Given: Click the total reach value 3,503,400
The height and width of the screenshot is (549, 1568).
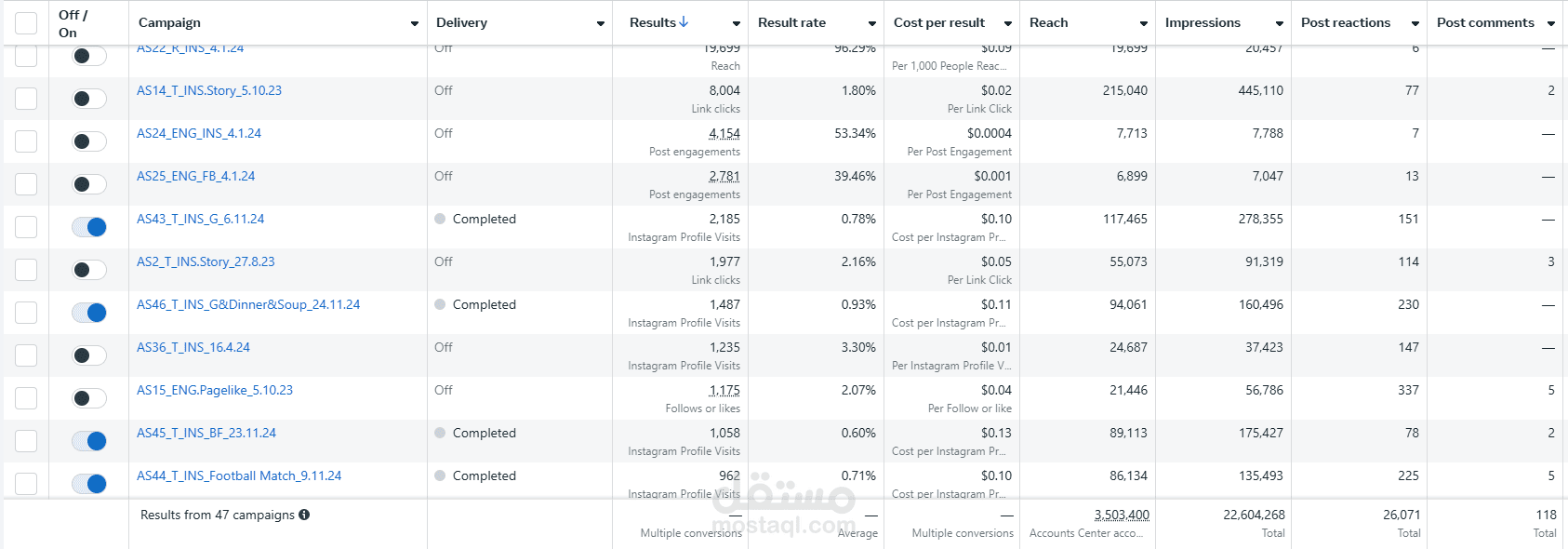Looking at the screenshot, I should click(x=1122, y=515).
